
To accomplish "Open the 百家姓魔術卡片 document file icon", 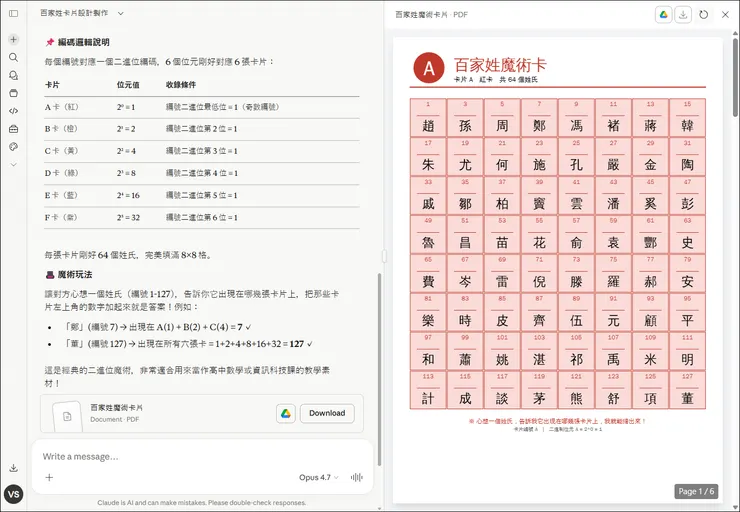I will 67,416.
